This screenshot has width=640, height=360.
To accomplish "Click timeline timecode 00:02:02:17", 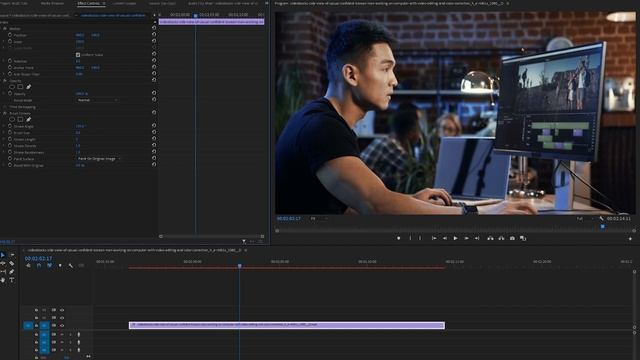I will (x=38, y=259).
